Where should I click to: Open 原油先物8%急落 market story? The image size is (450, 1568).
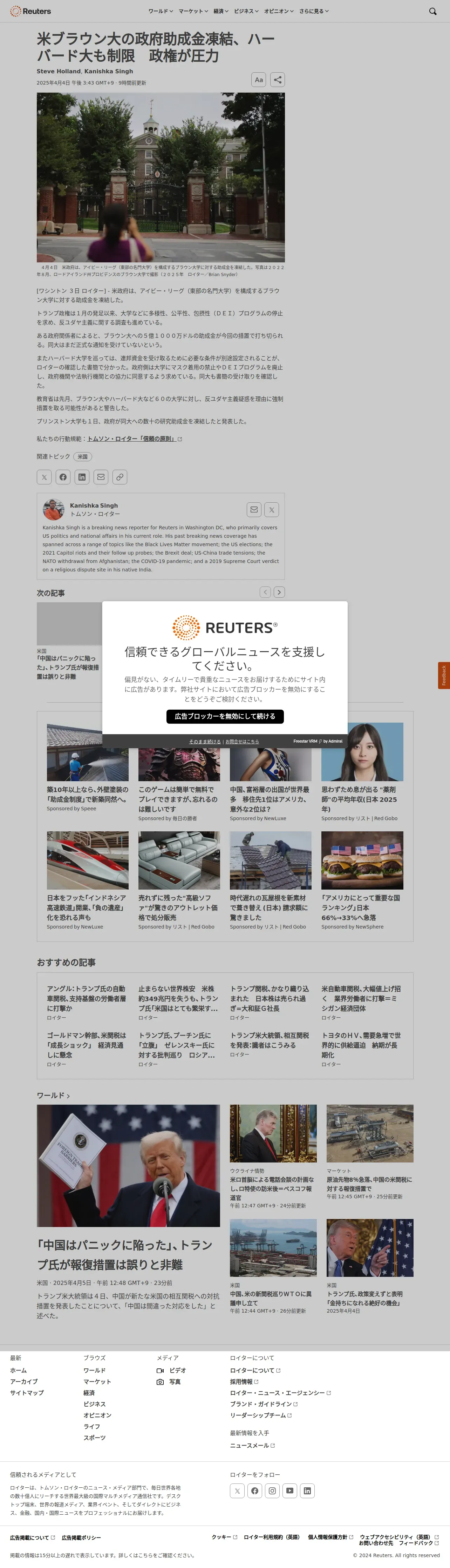(369, 1184)
